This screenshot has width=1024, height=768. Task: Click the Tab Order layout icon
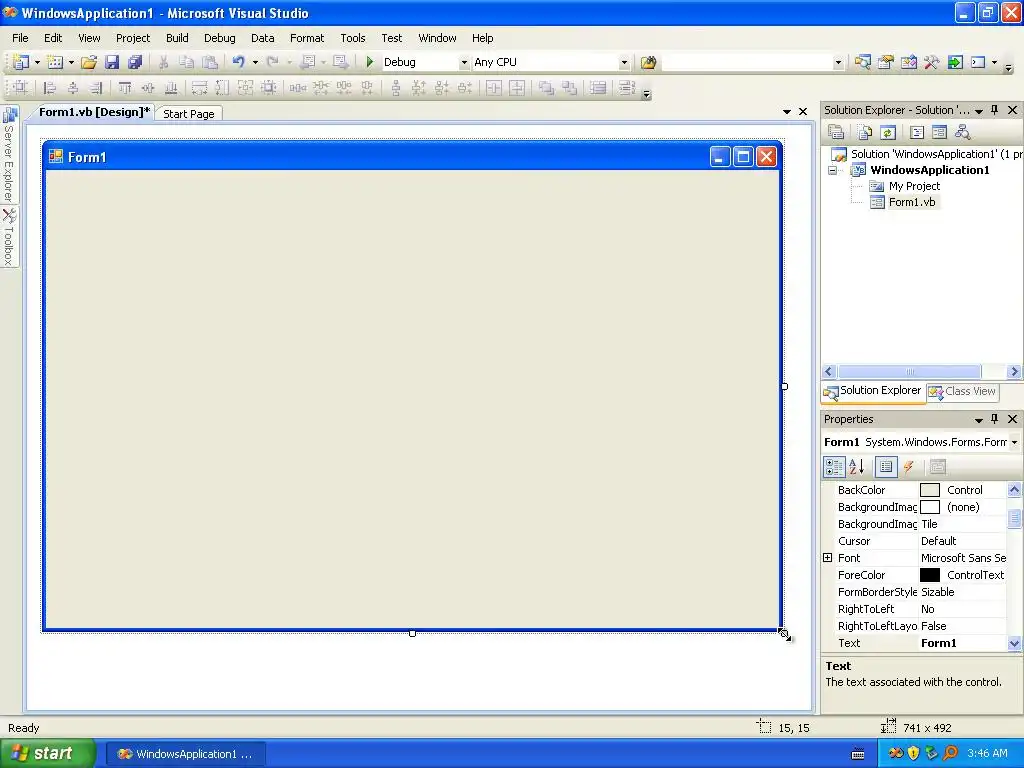(x=626, y=88)
